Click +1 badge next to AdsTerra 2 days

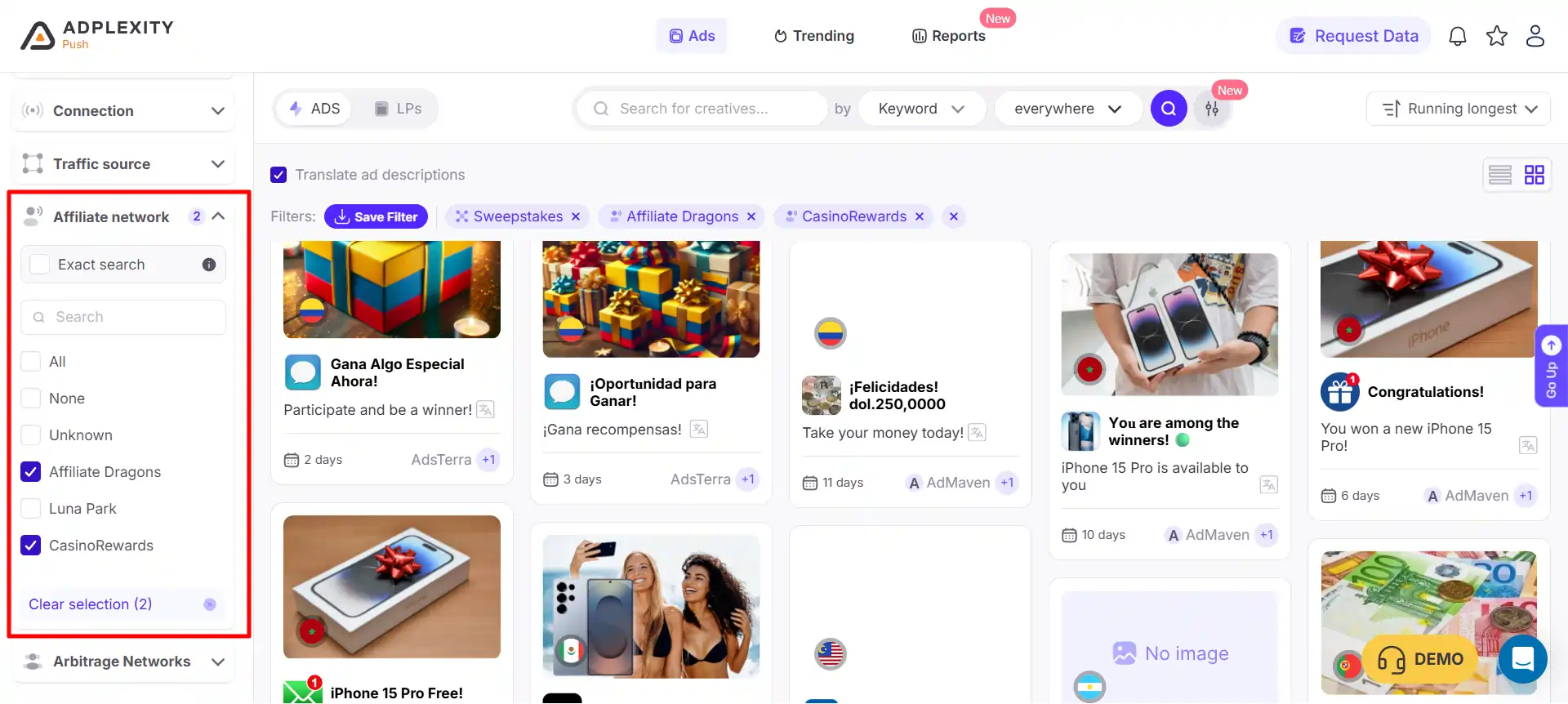click(488, 460)
